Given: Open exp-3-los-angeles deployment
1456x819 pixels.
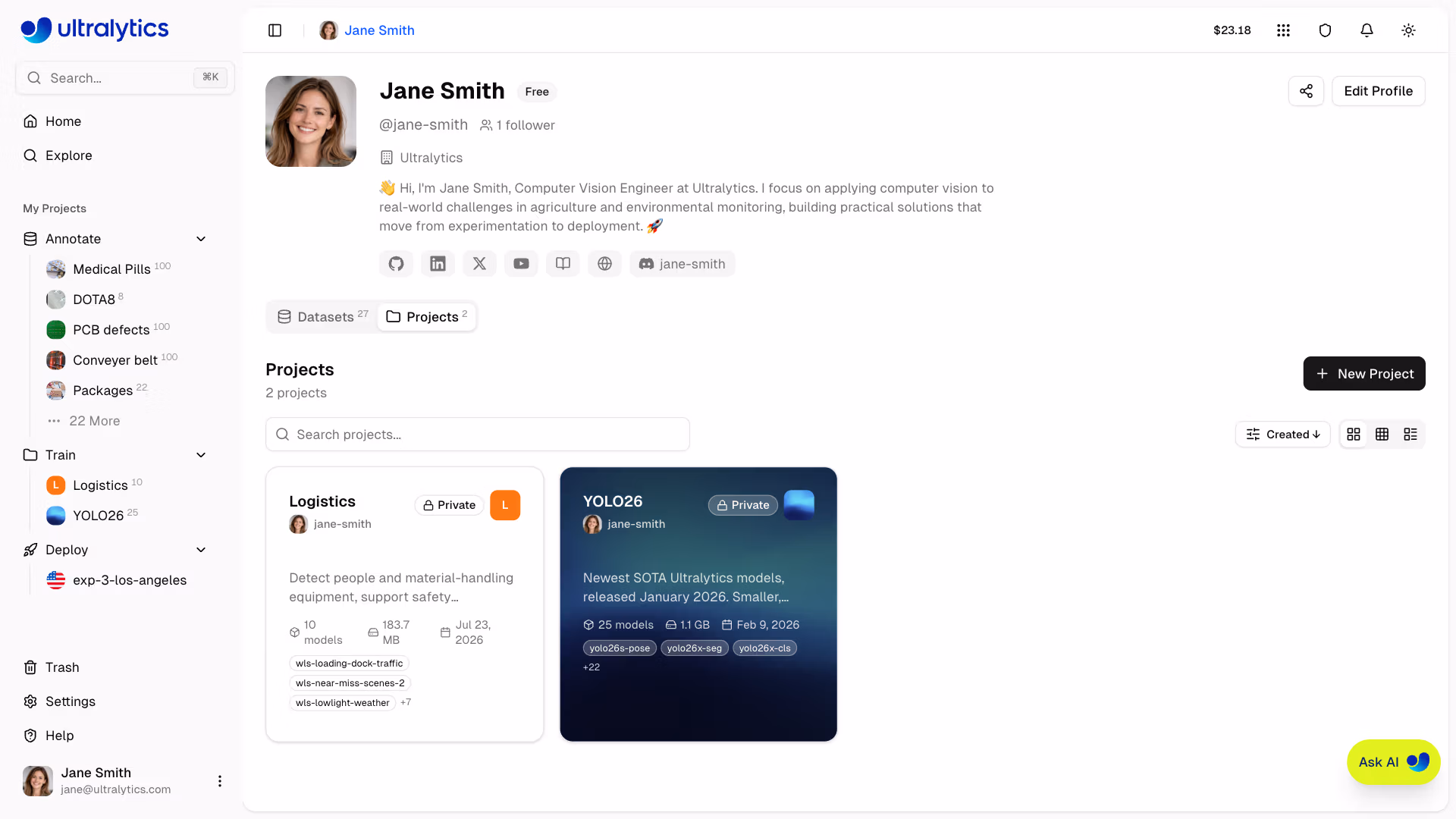Looking at the screenshot, I should pos(116,580).
